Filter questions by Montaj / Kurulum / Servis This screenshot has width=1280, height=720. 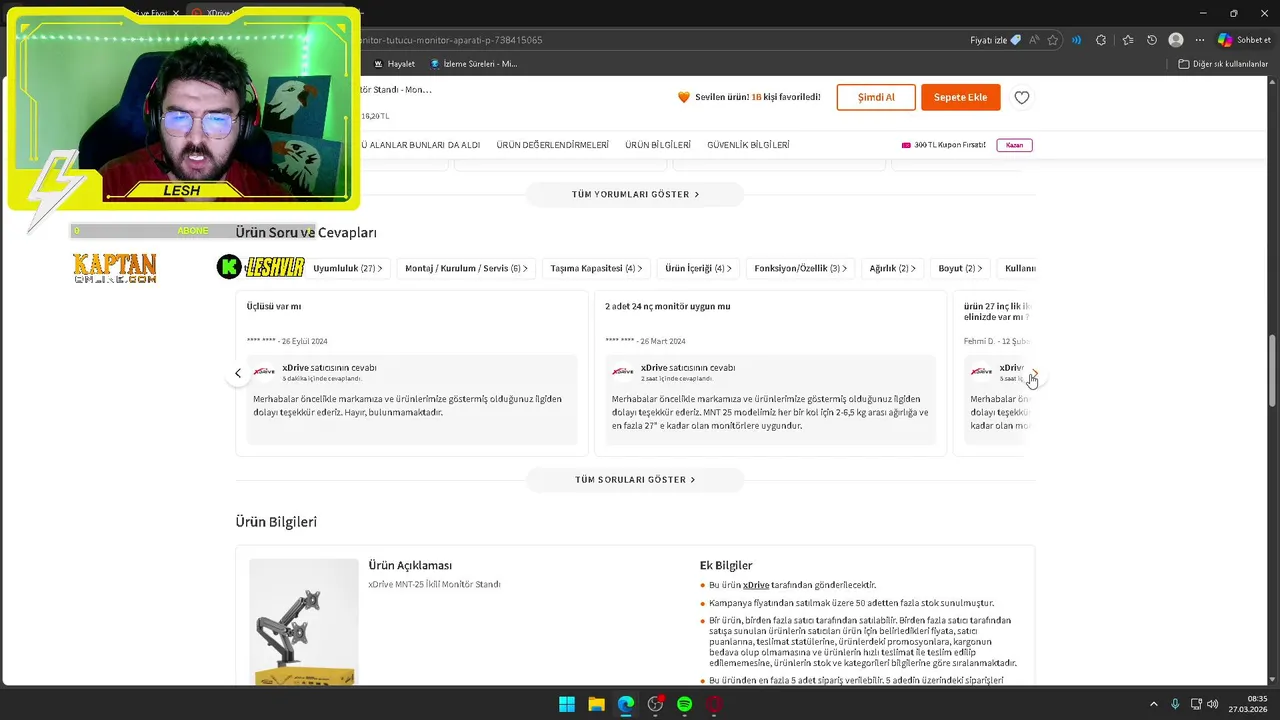click(x=467, y=268)
